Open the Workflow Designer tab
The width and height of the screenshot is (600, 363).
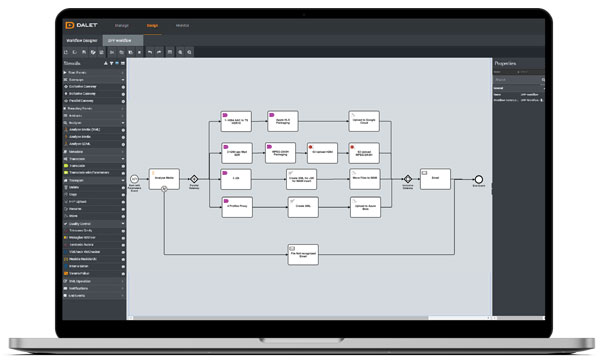tap(82, 41)
